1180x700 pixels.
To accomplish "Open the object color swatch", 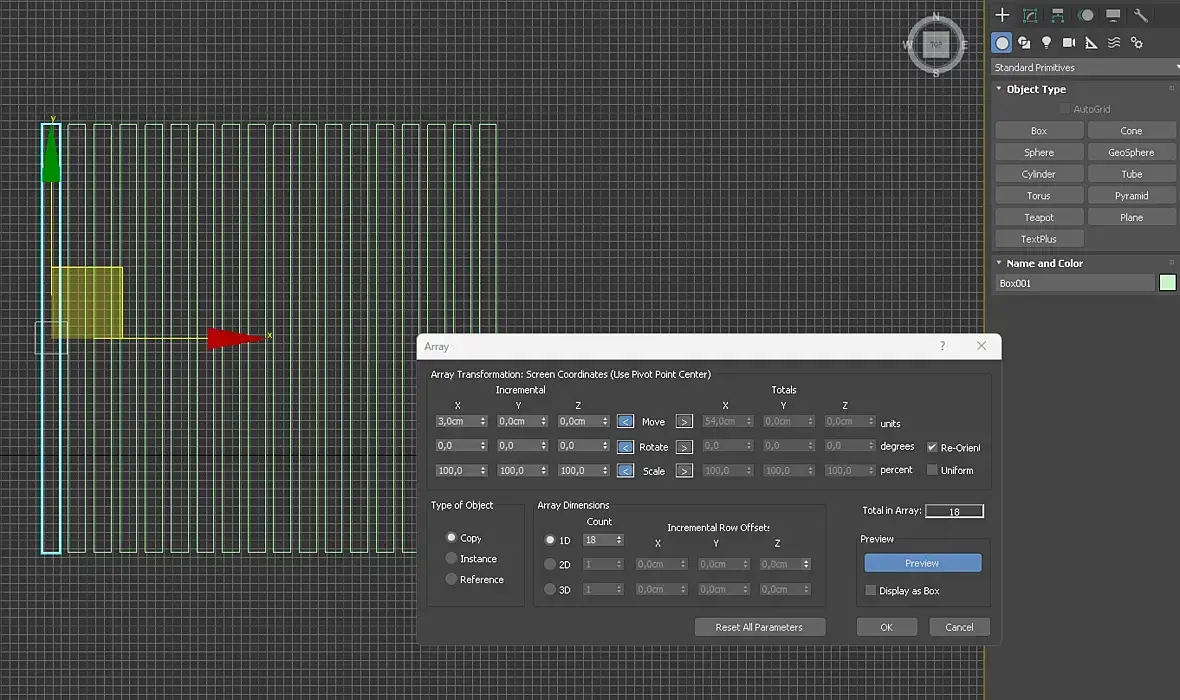I will (x=1167, y=283).
